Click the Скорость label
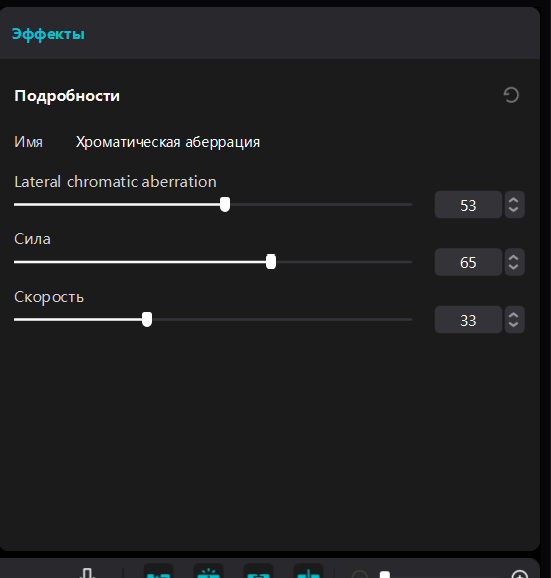The width and height of the screenshot is (551, 578). click(x=49, y=297)
